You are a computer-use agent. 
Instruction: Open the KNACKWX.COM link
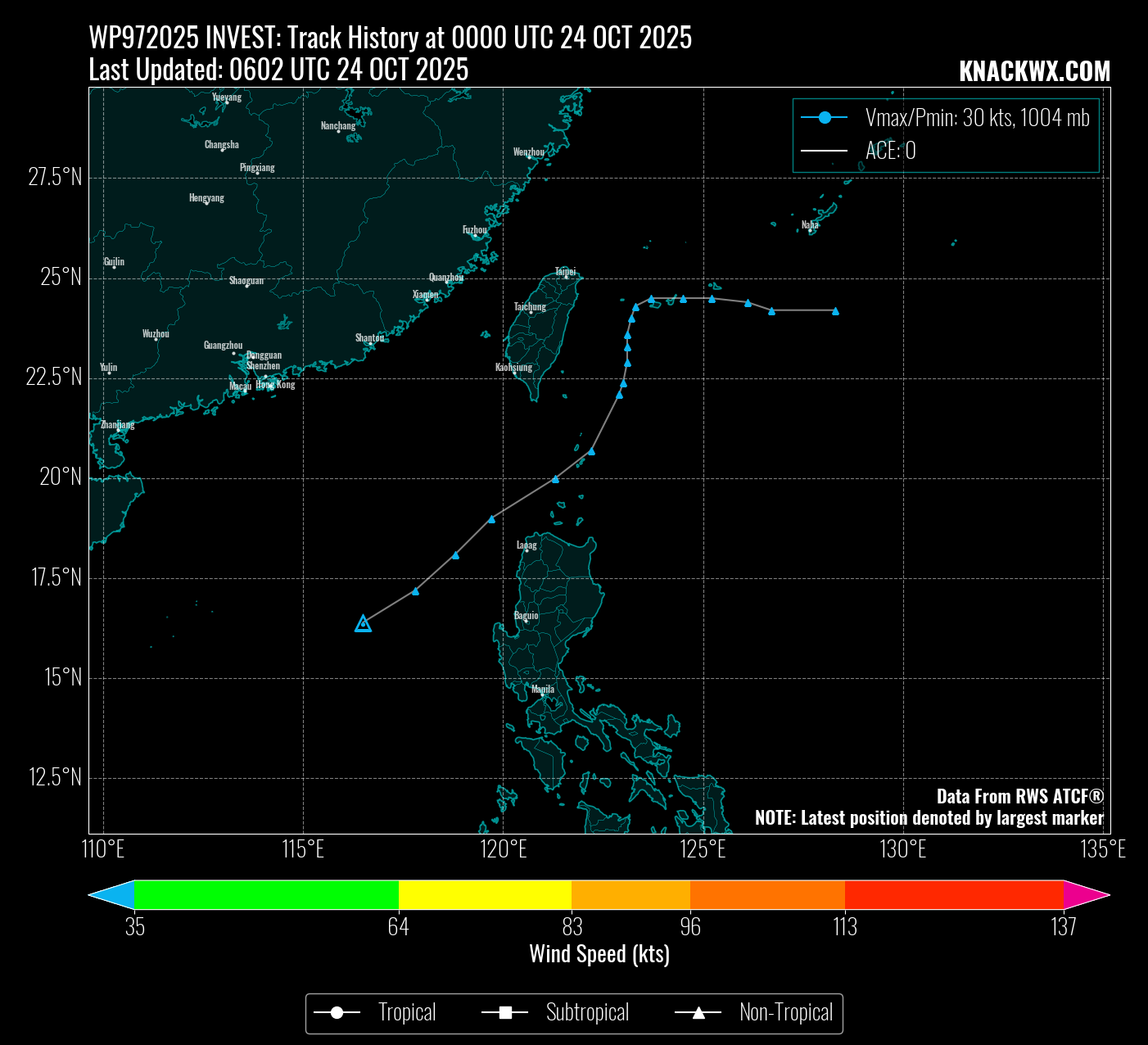point(1034,71)
